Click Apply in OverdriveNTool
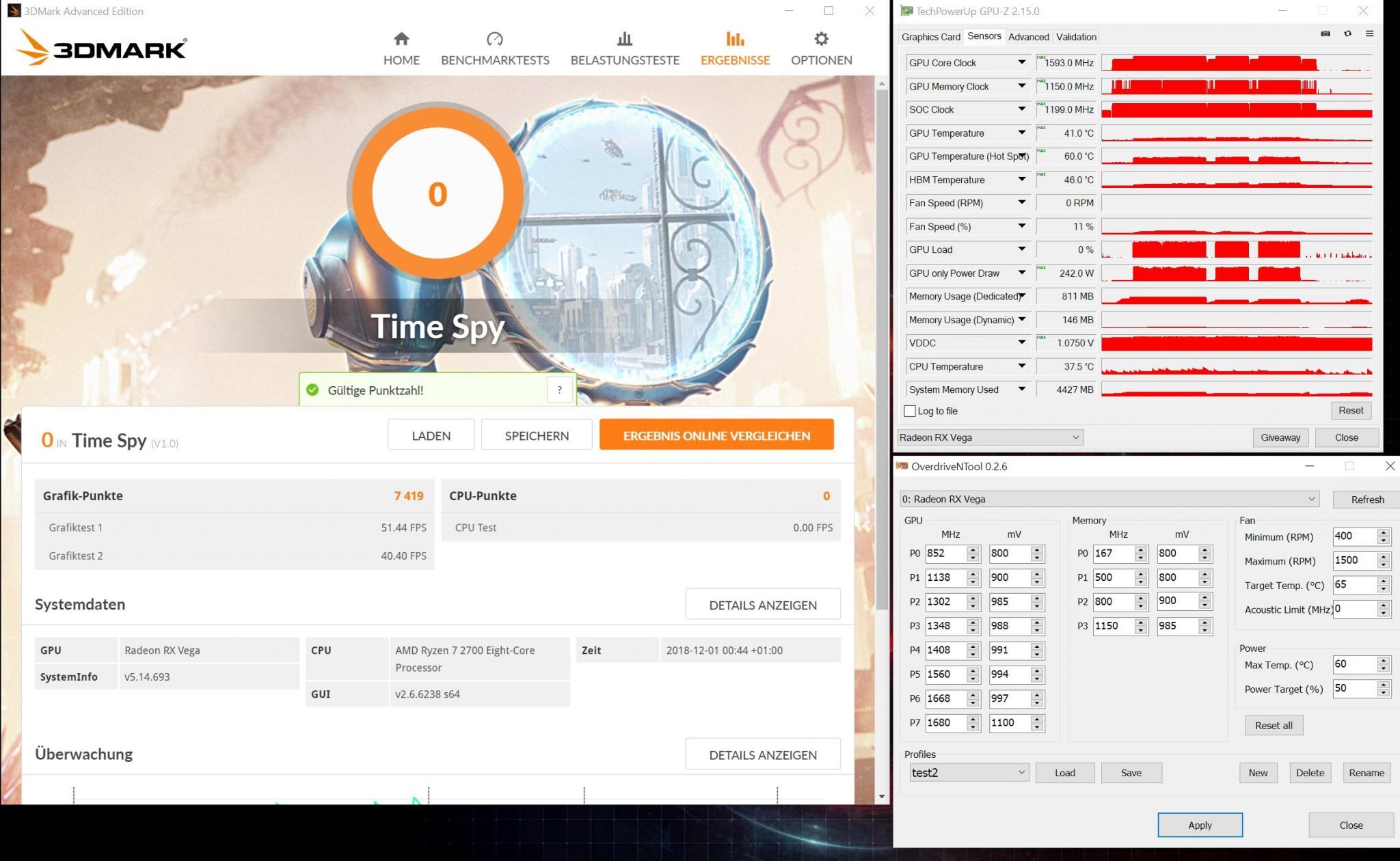The image size is (1400, 861). point(1200,825)
